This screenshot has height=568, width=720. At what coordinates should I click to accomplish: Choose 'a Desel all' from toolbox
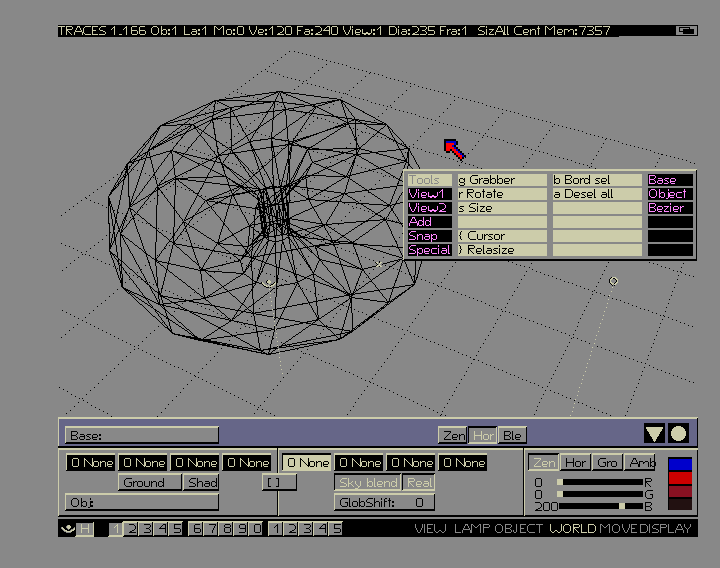pyautogui.click(x=597, y=194)
